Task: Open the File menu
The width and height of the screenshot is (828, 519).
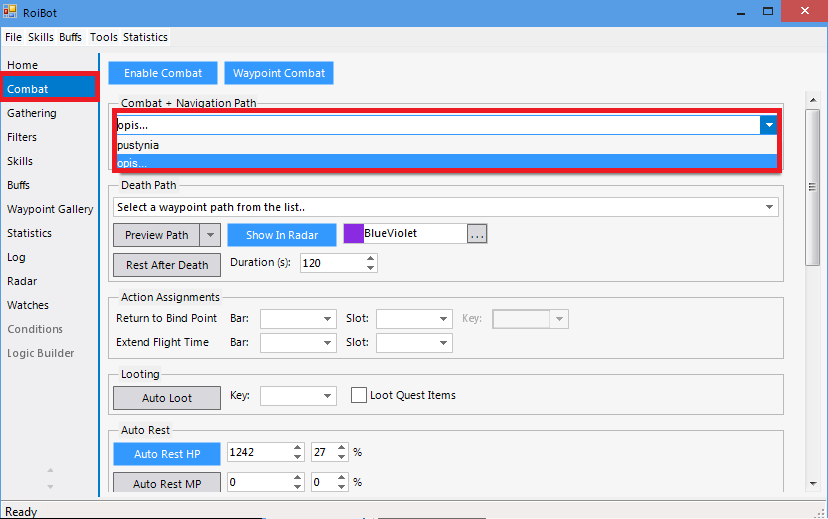Action: click(13, 37)
